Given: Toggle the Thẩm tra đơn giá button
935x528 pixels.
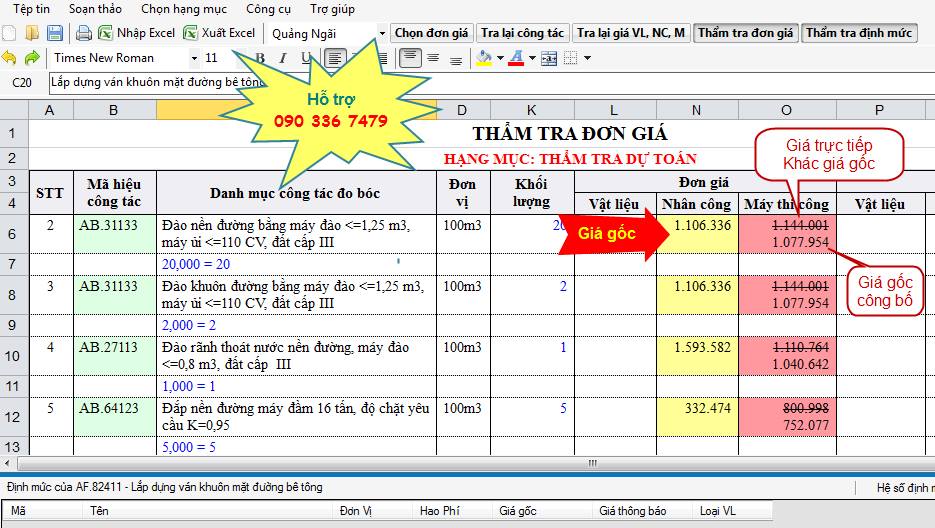Looking at the screenshot, I should (x=745, y=33).
